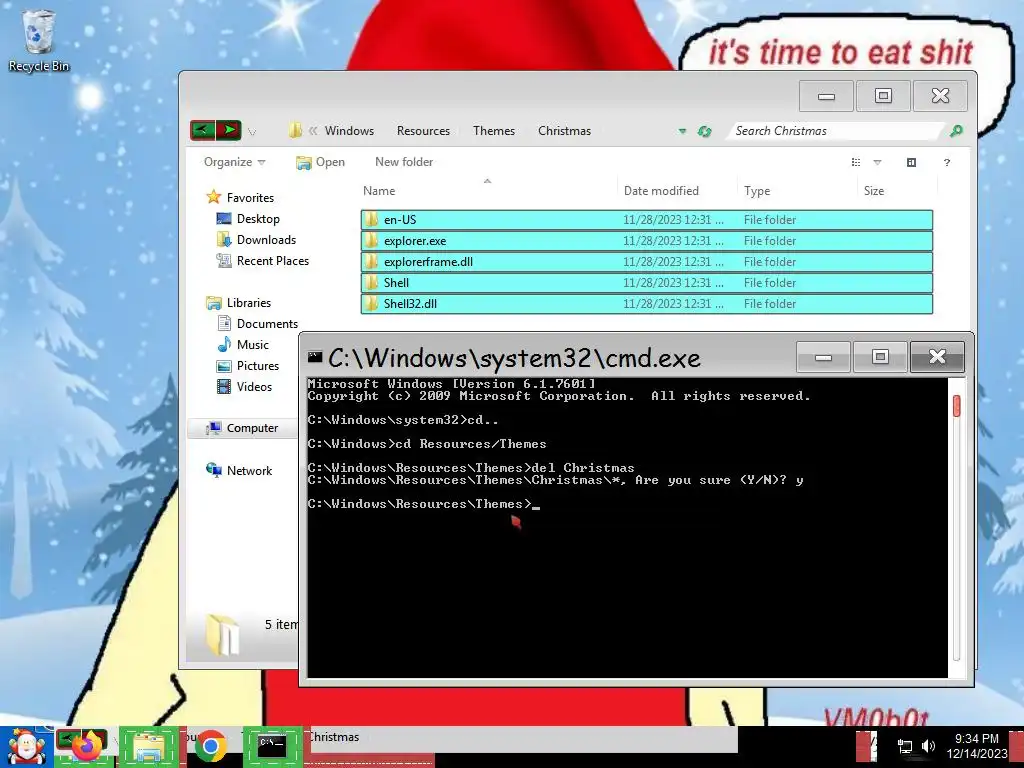The height and width of the screenshot is (768, 1024).
Task: Switch to the cmd taskbar button
Action: pyautogui.click(x=272, y=745)
